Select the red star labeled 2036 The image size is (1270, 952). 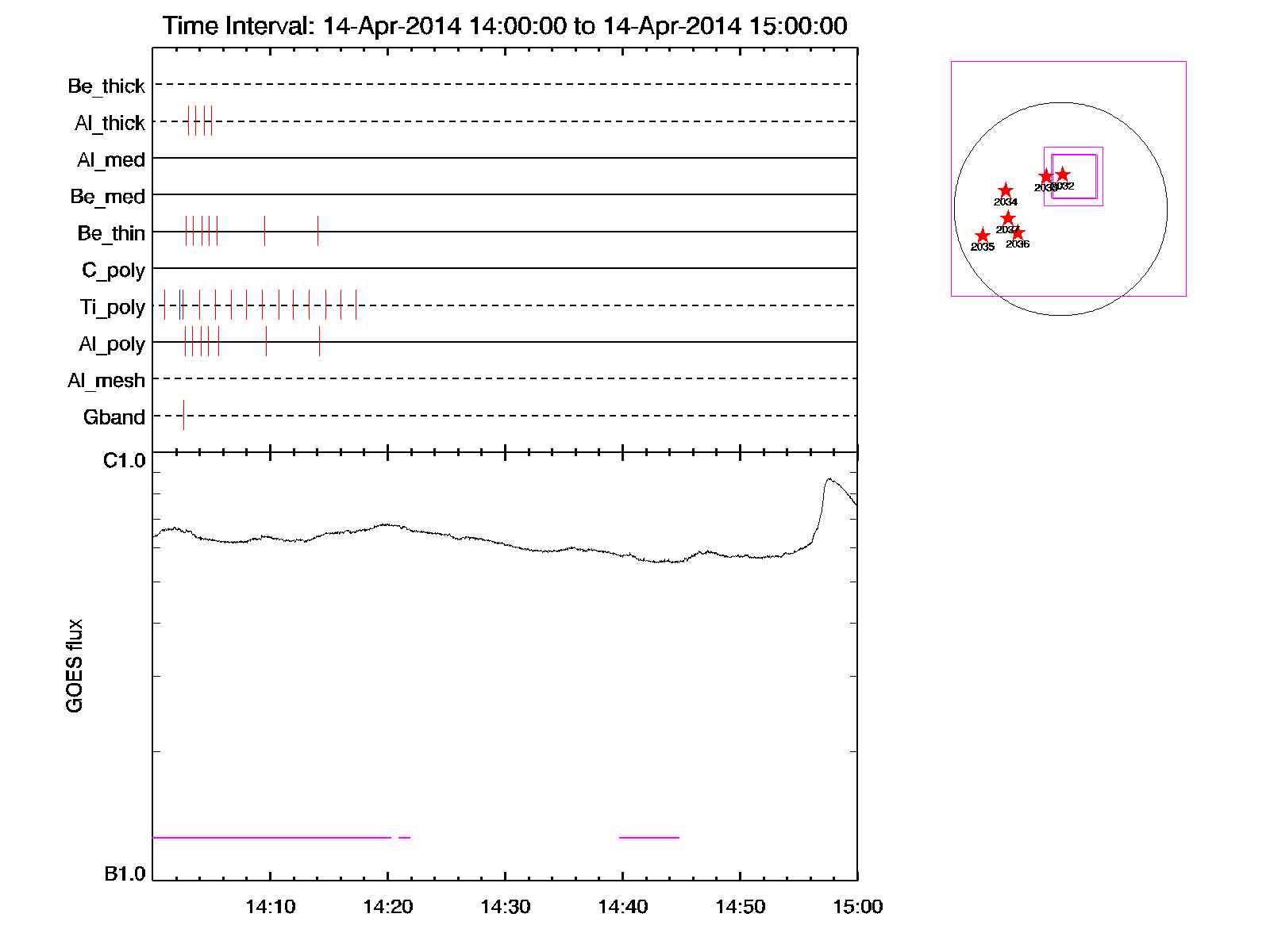coord(1018,233)
